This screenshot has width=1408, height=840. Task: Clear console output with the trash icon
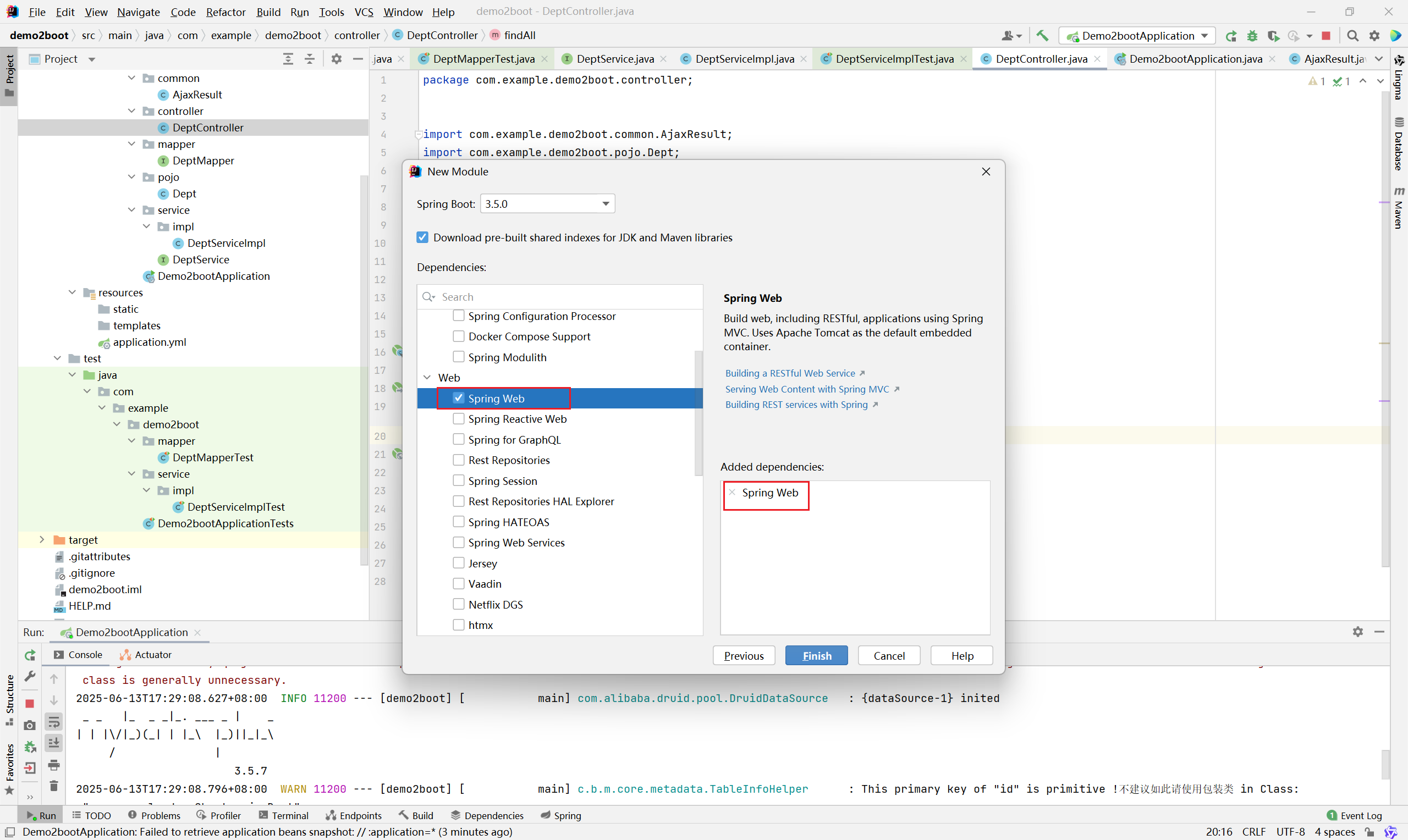point(54,786)
